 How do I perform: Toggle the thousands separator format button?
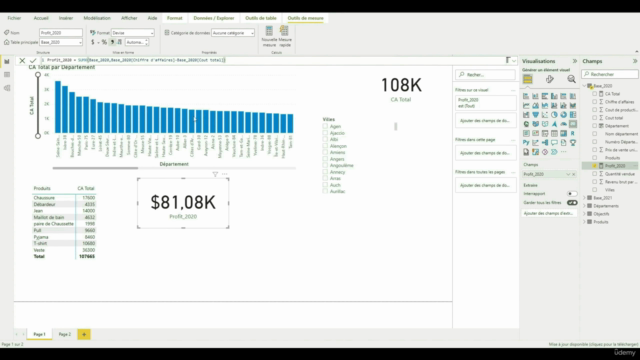(x=112, y=42)
